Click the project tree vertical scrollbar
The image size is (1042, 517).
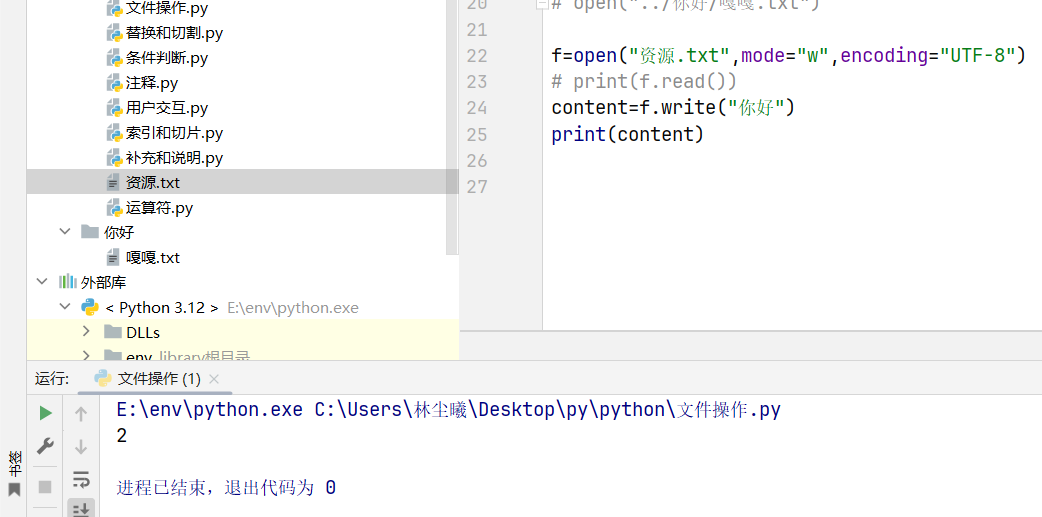tap(452, 126)
